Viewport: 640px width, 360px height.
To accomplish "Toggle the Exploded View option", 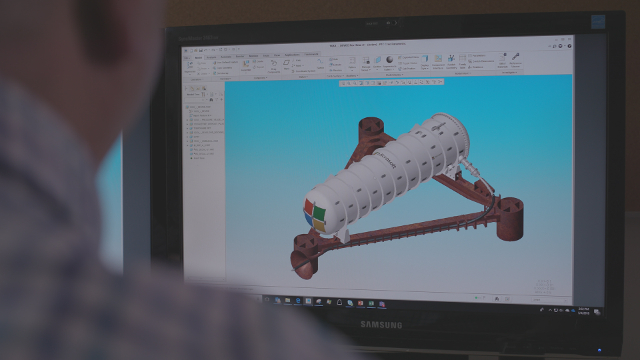I will pos(408,58).
